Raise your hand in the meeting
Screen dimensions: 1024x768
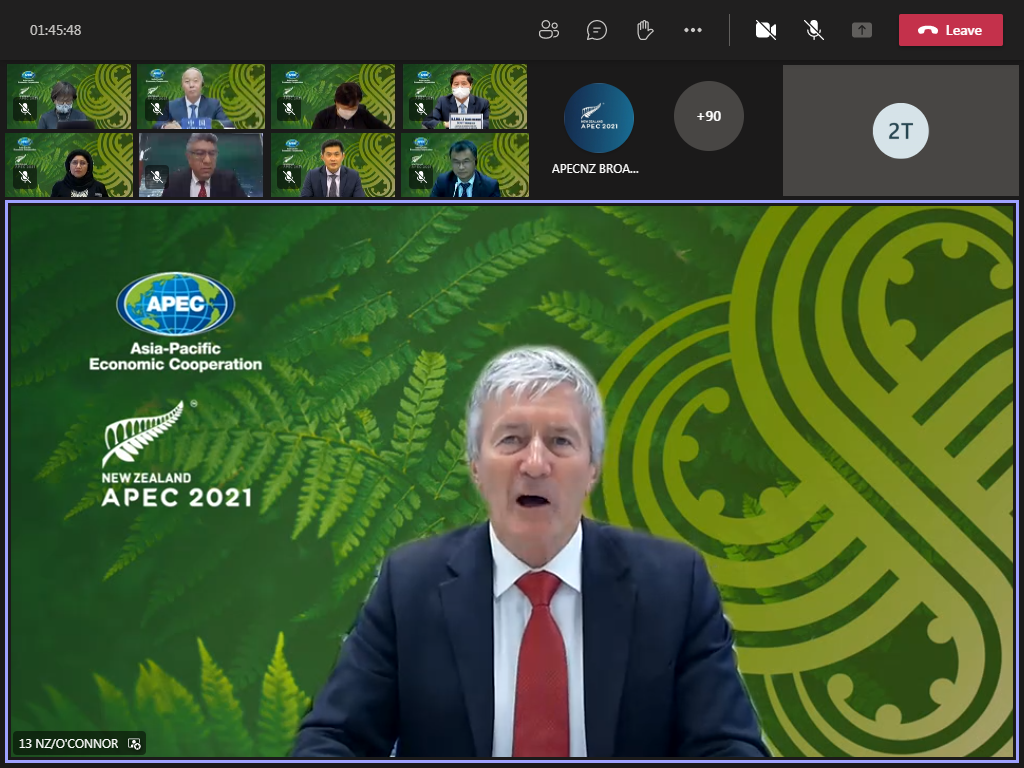pos(645,30)
